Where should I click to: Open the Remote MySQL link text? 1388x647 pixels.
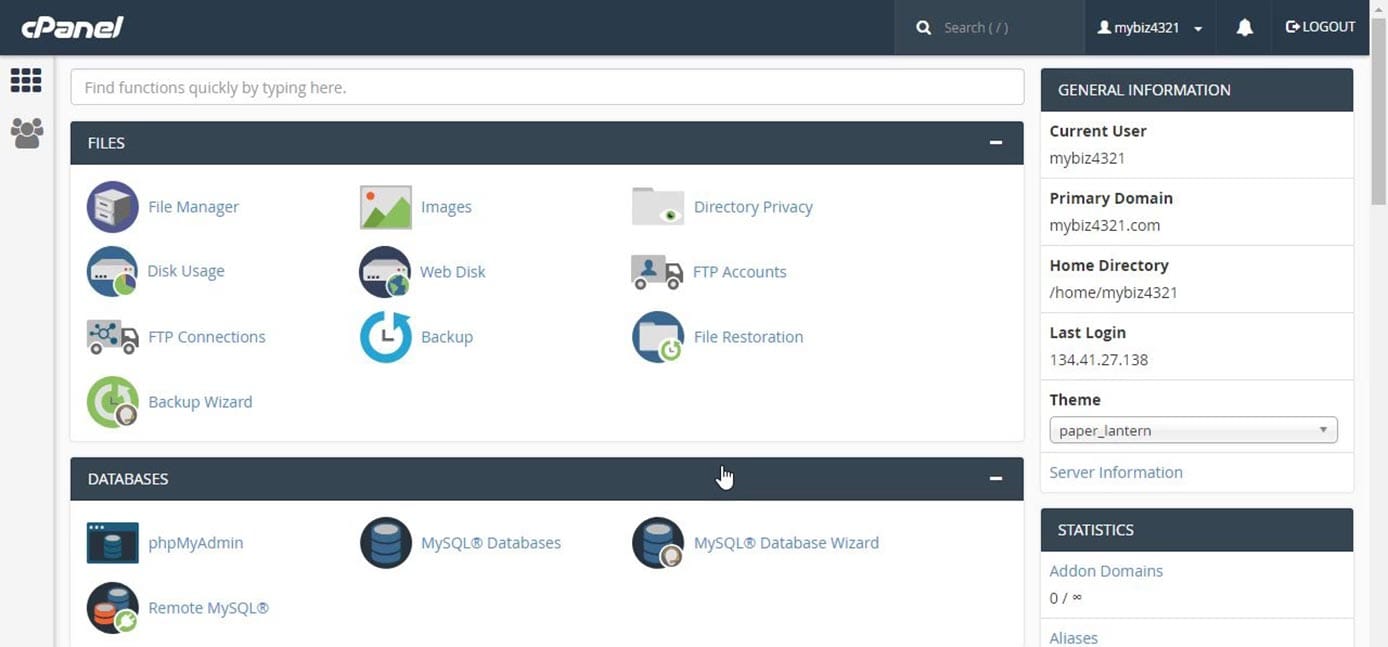[208, 608]
